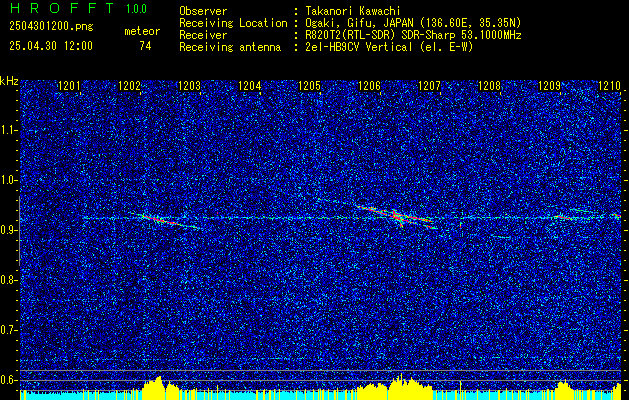Screen dimensions: 629x400
Task: Click the 1209 time marker
Action: [550, 86]
